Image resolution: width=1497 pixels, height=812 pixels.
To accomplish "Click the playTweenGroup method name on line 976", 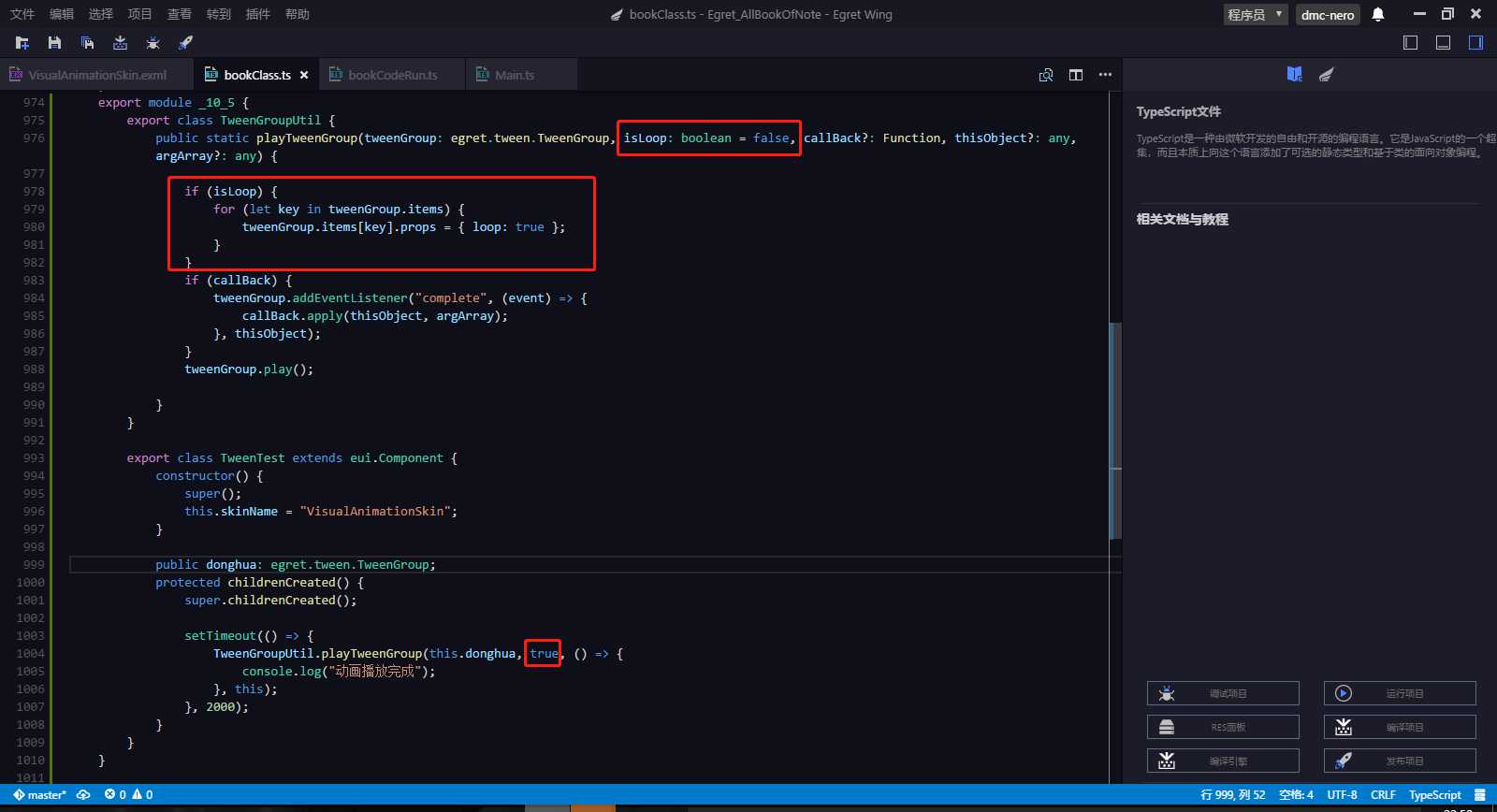I will [307, 138].
